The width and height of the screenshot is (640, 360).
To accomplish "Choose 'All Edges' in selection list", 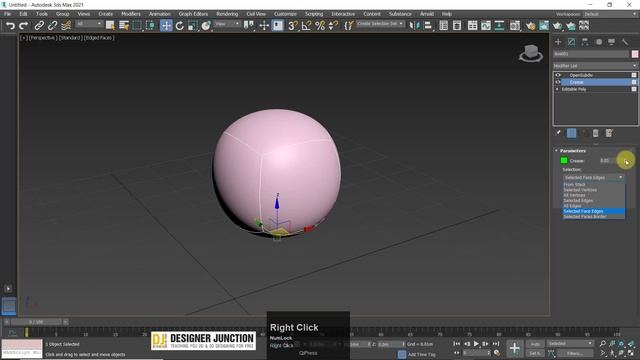I will point(593,206).
